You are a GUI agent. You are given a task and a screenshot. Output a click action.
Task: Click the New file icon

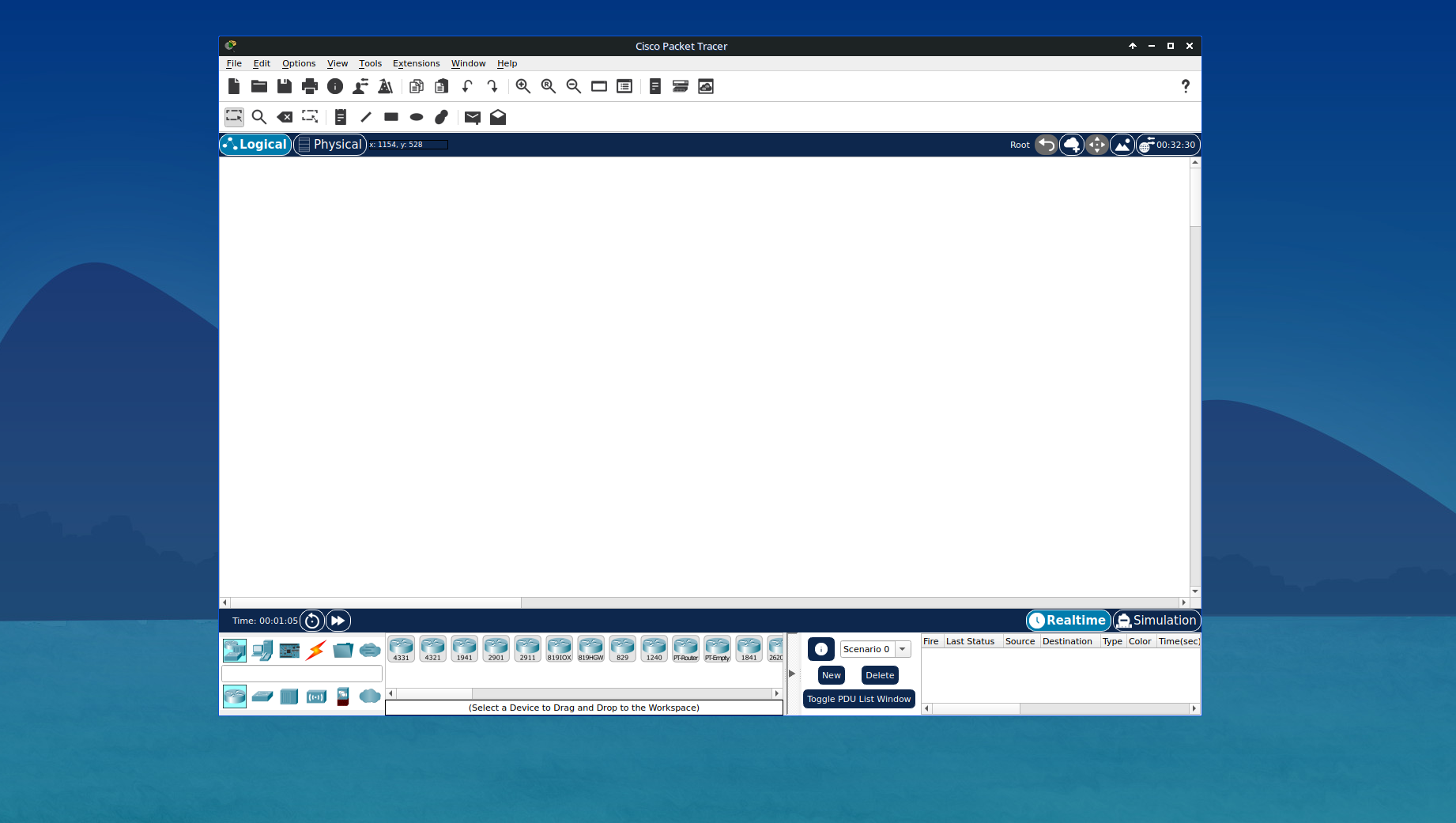click(234, 86)
